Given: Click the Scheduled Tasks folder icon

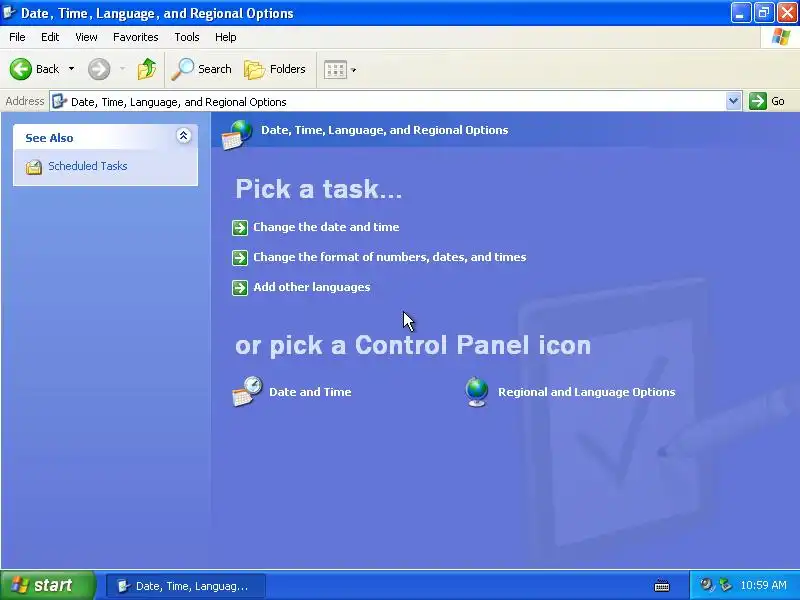Looking at the screenshot, I should click(34, 167).
